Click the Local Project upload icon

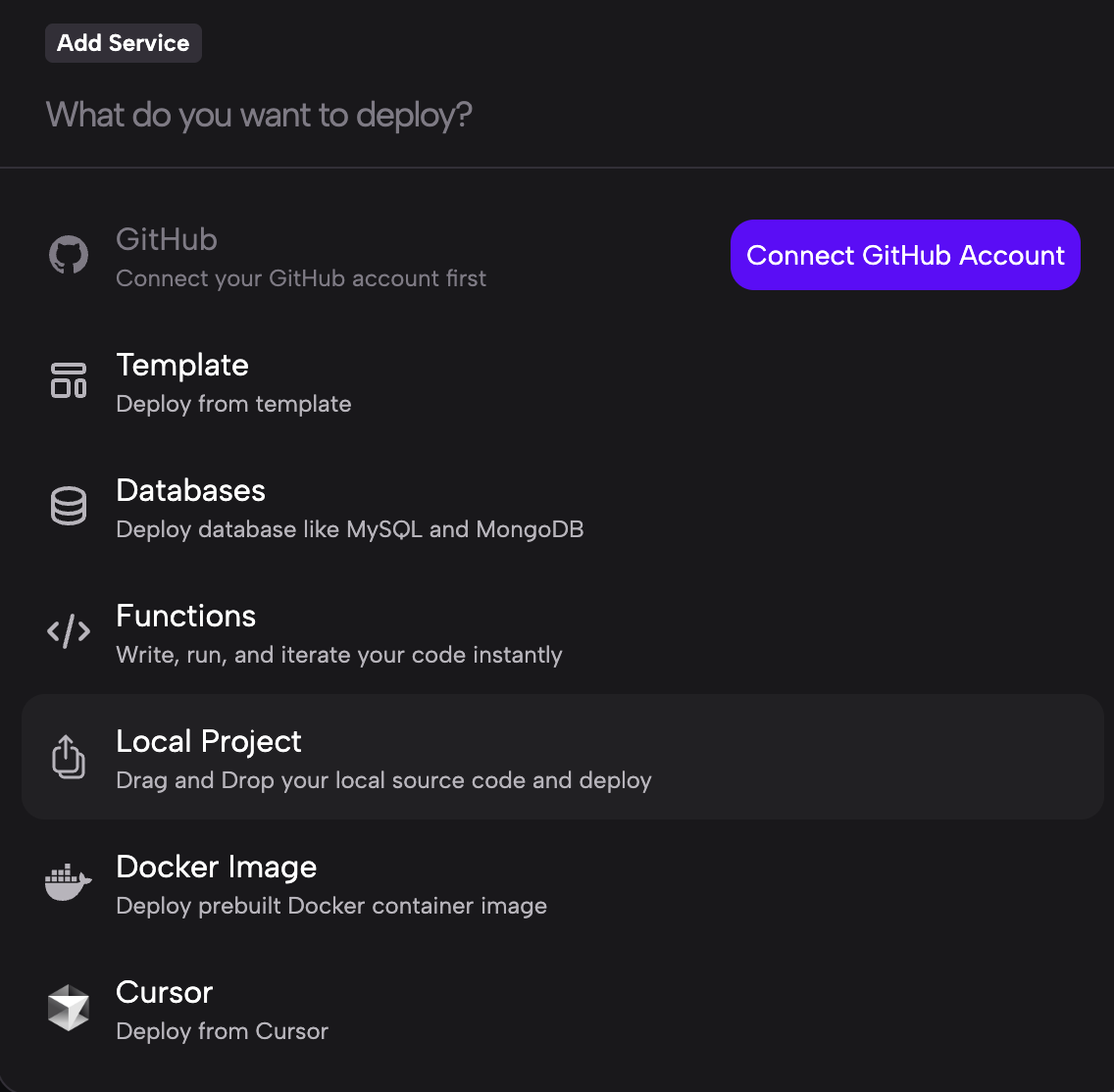(x=69, y=757)
